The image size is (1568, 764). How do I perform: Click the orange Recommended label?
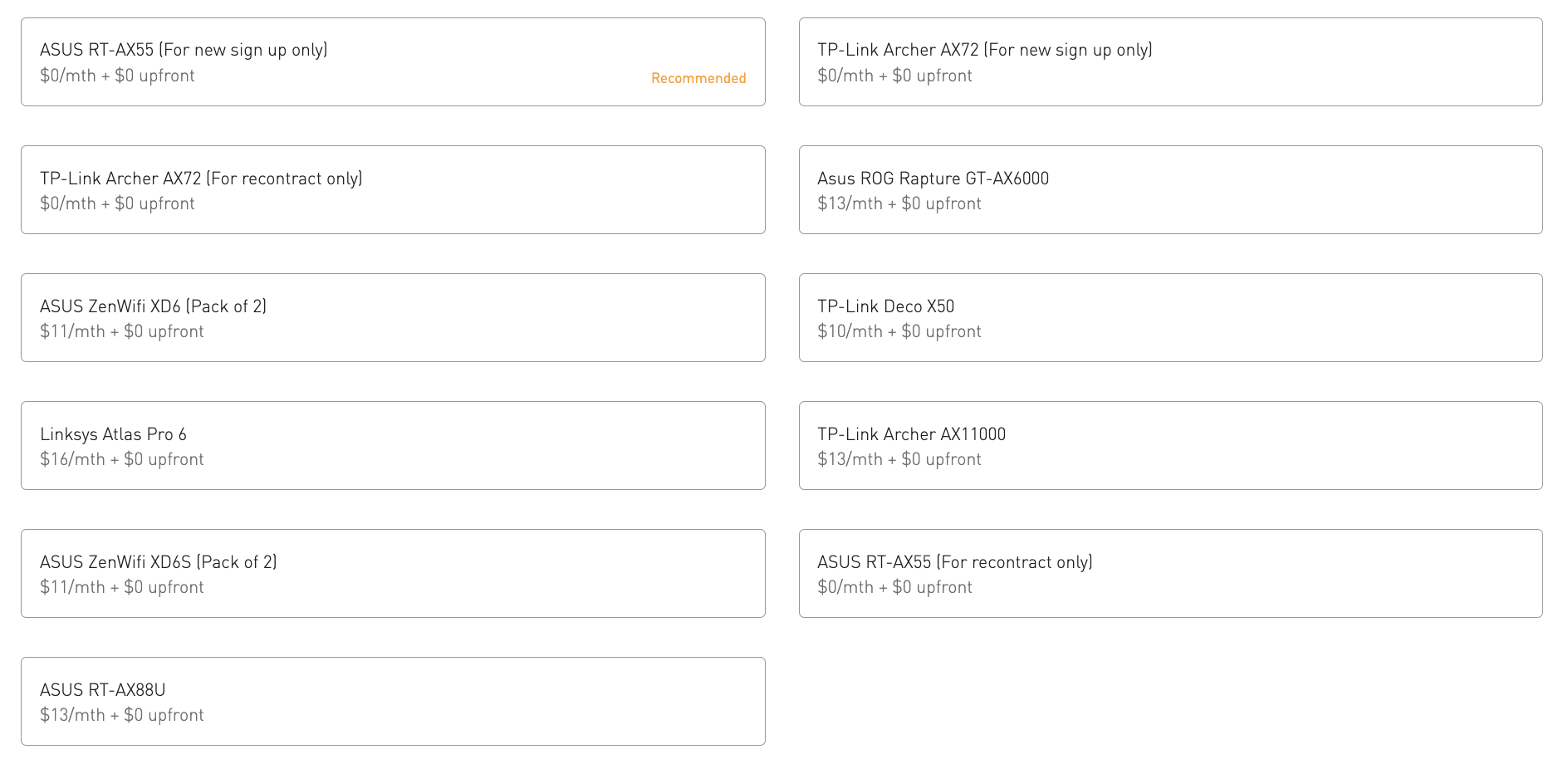[x=698, y=78]
